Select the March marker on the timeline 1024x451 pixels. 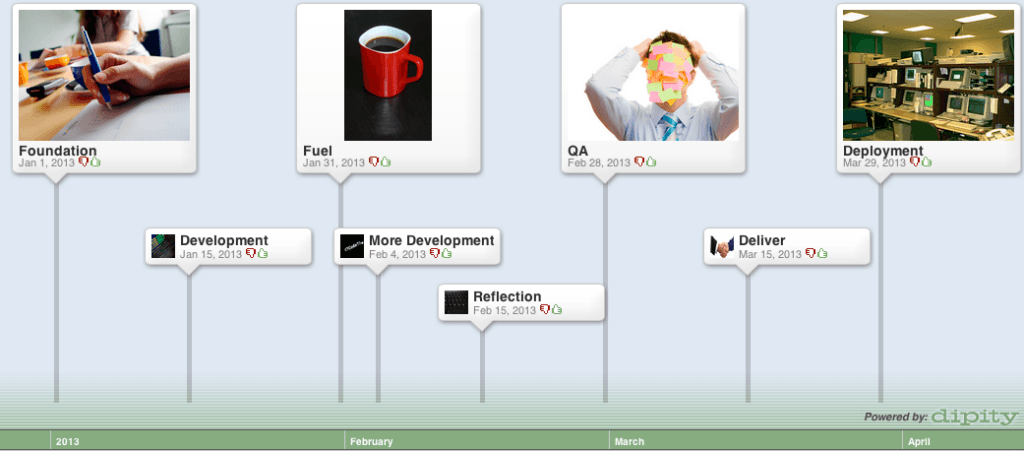coord(629,441)
